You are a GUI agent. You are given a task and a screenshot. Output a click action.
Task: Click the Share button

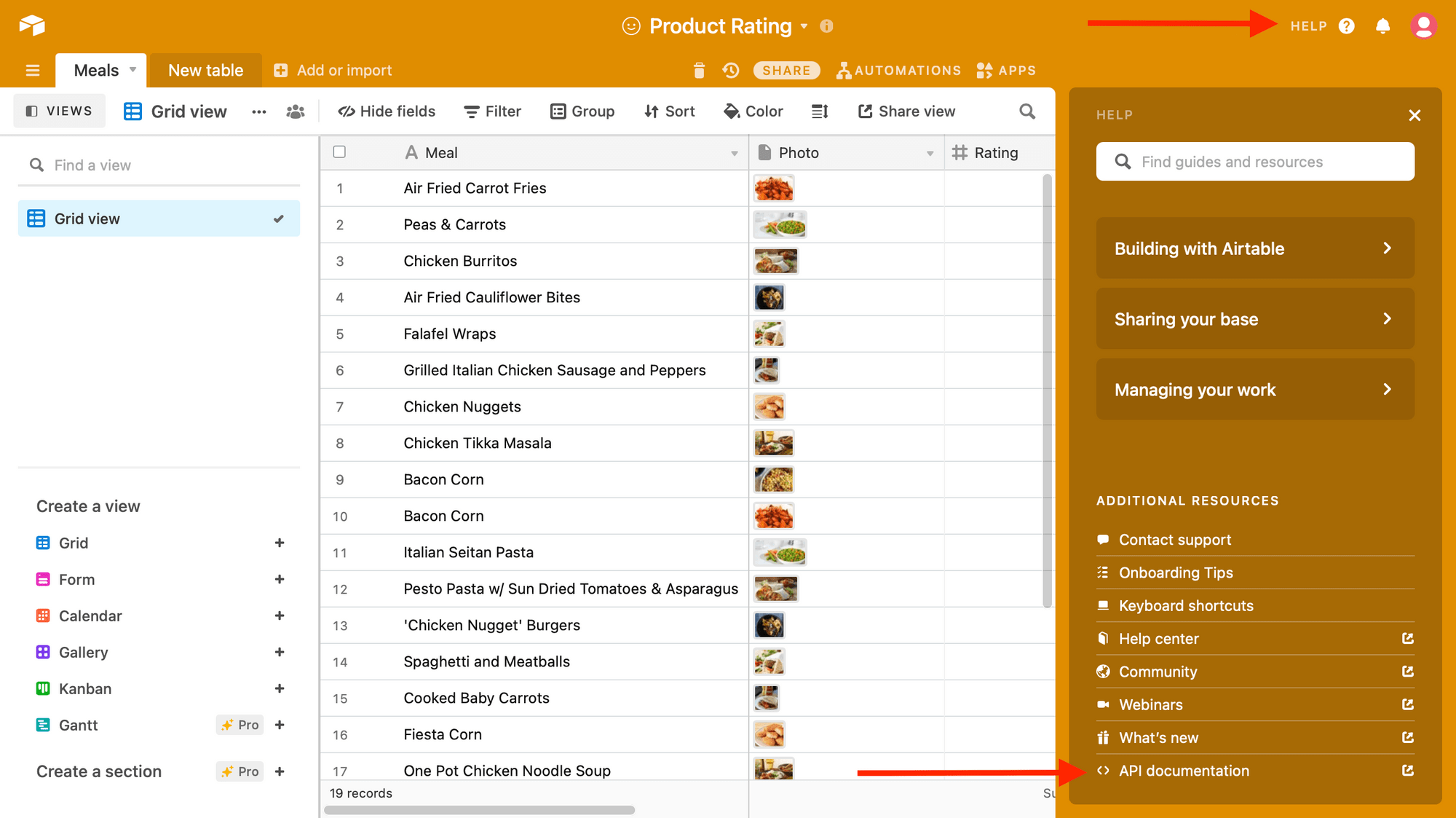(x=786, y=71)
